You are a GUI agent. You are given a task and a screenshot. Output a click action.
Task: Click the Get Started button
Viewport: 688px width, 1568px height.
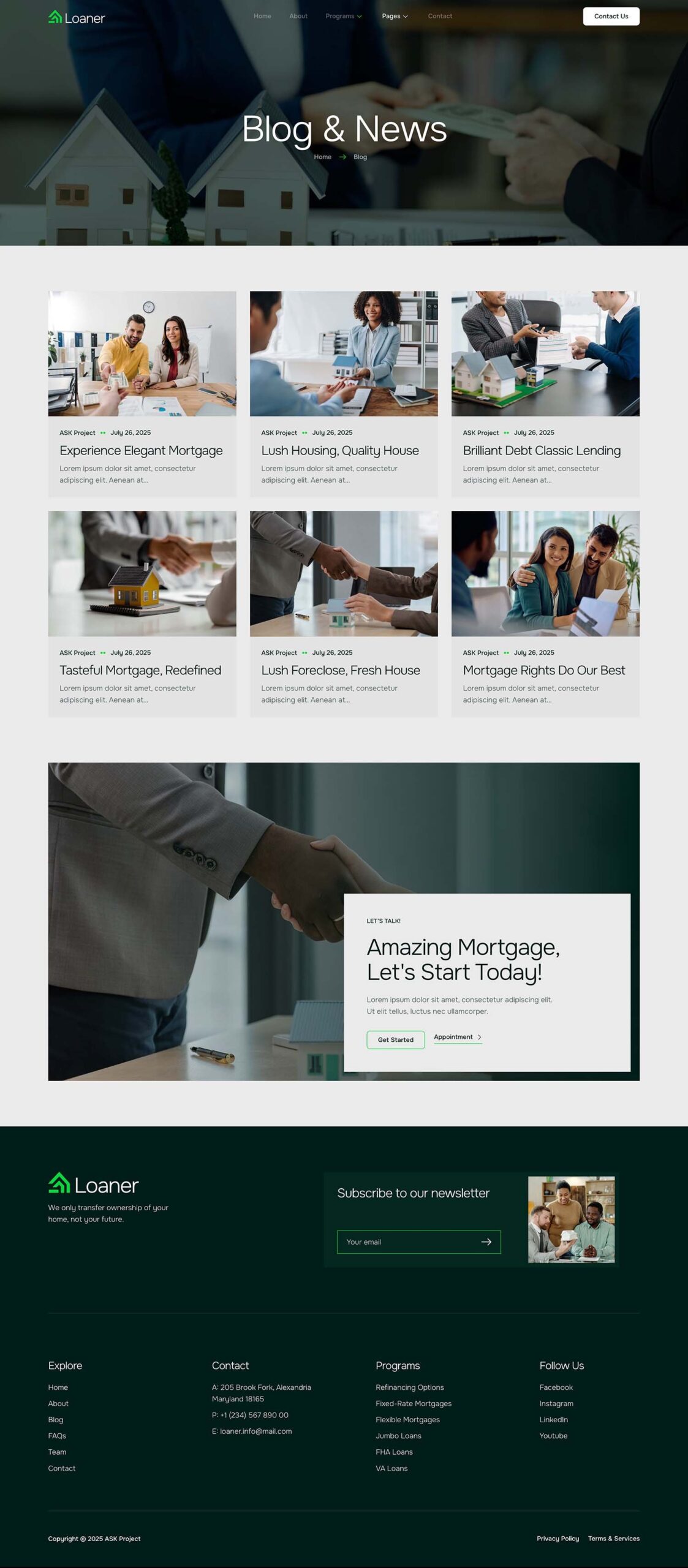coord(396,1039)
